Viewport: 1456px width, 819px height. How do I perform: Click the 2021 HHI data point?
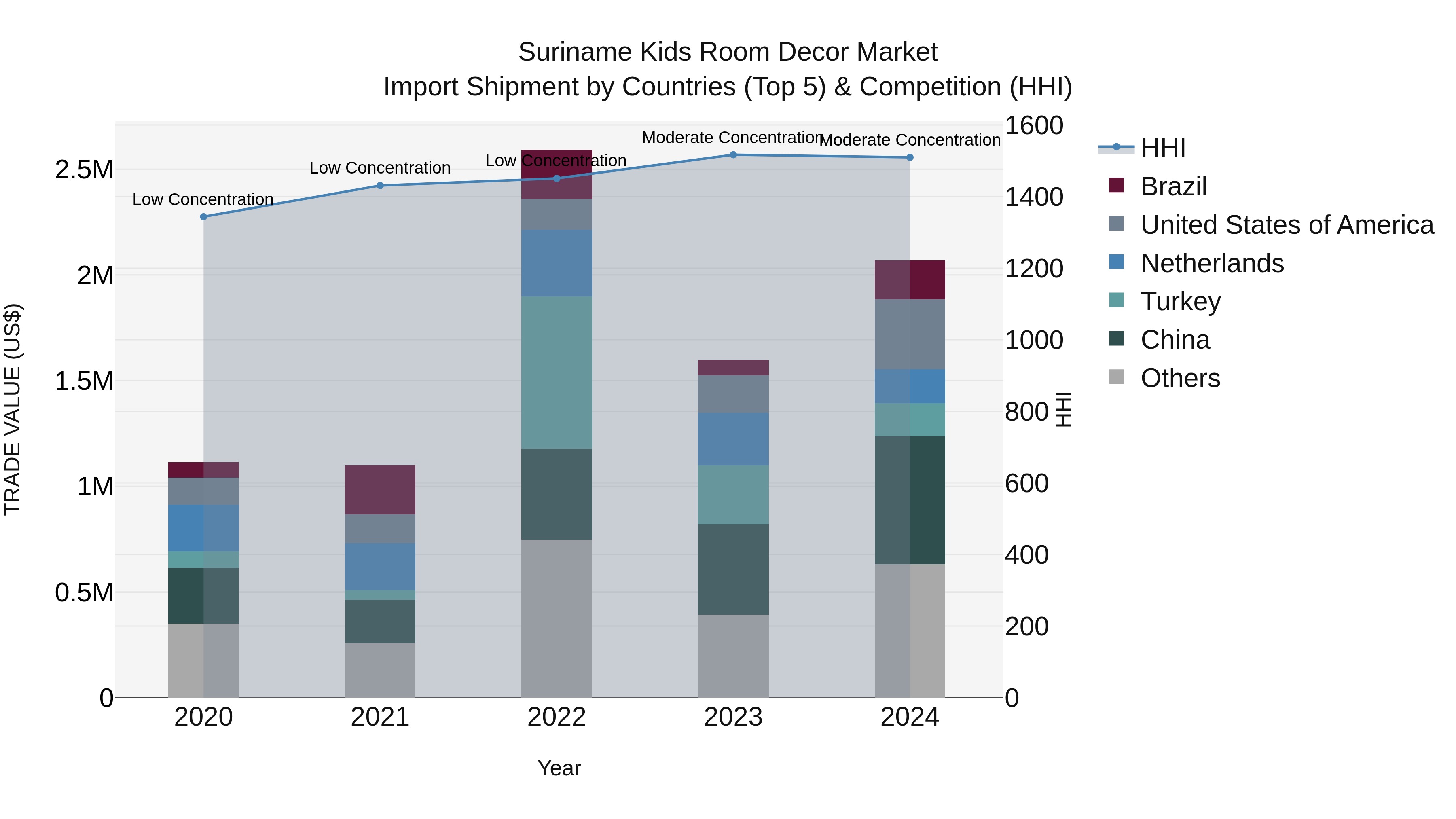point(381,185)
